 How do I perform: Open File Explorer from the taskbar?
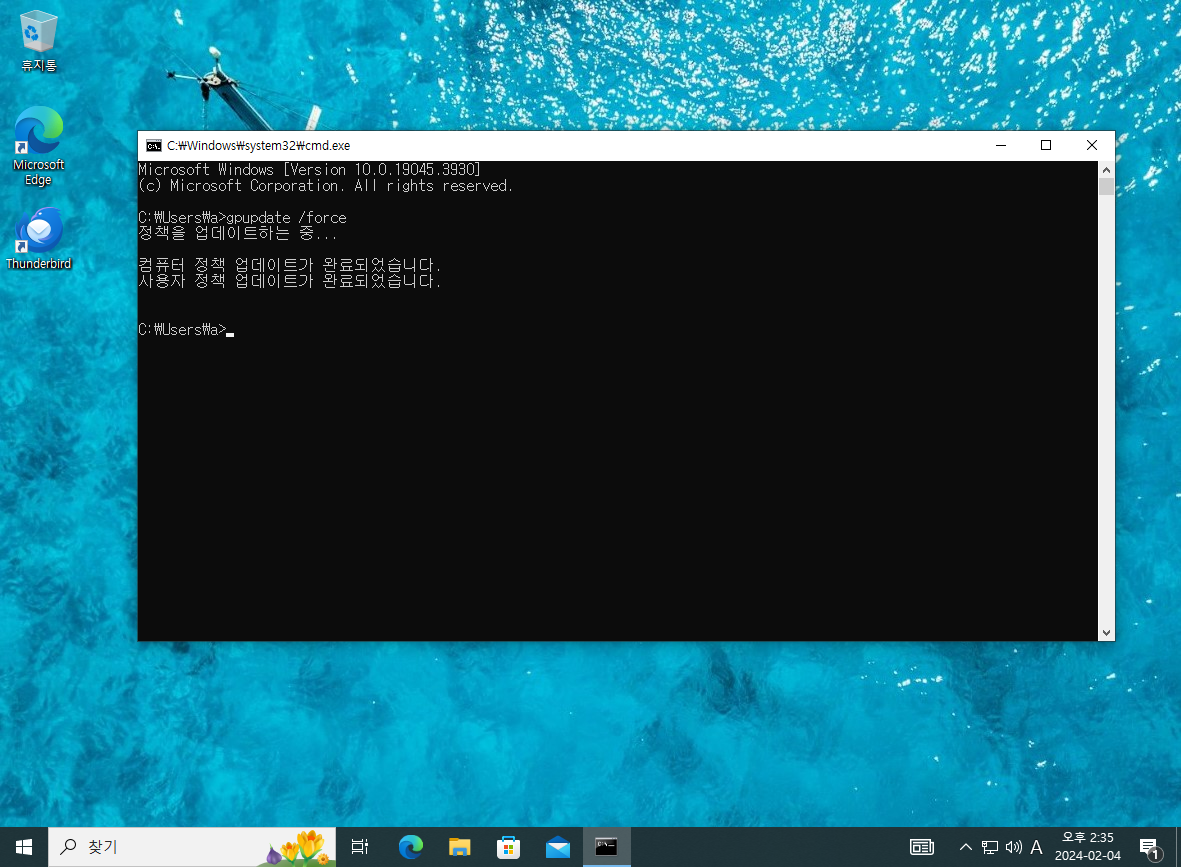459,847
